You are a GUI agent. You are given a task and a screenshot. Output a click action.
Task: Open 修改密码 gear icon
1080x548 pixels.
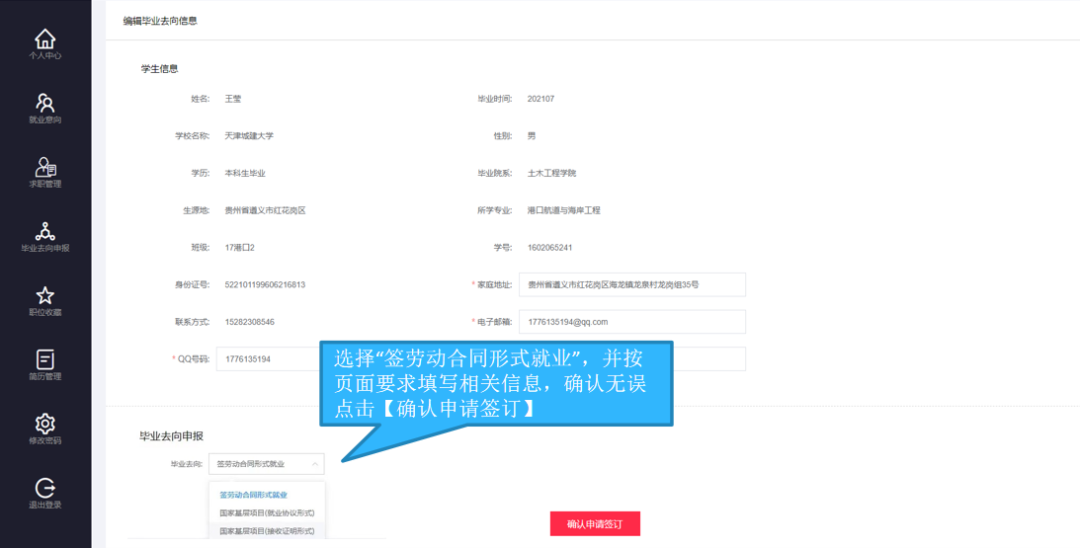click(45, 424)
